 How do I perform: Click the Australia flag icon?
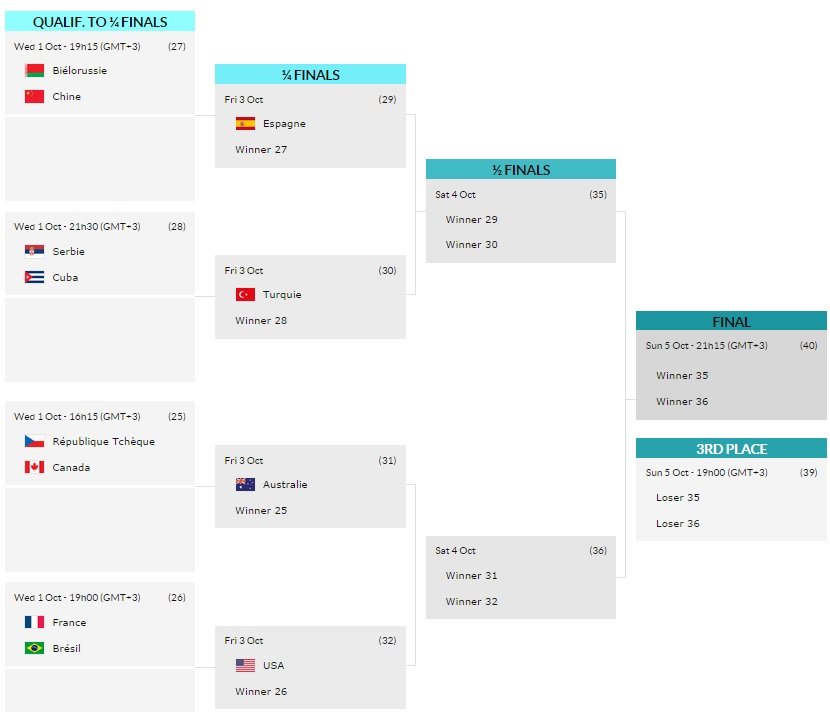coord(245,485)
